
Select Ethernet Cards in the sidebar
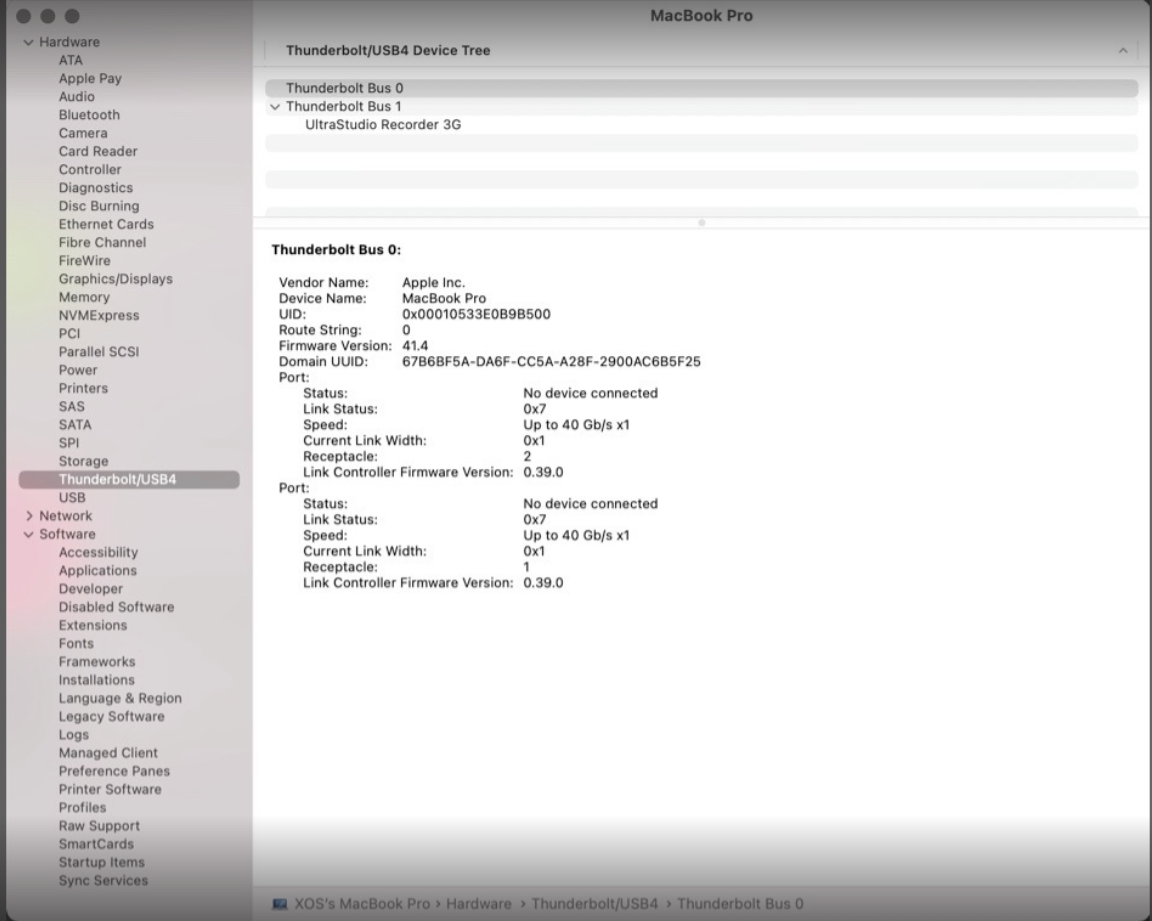(106, 225)
